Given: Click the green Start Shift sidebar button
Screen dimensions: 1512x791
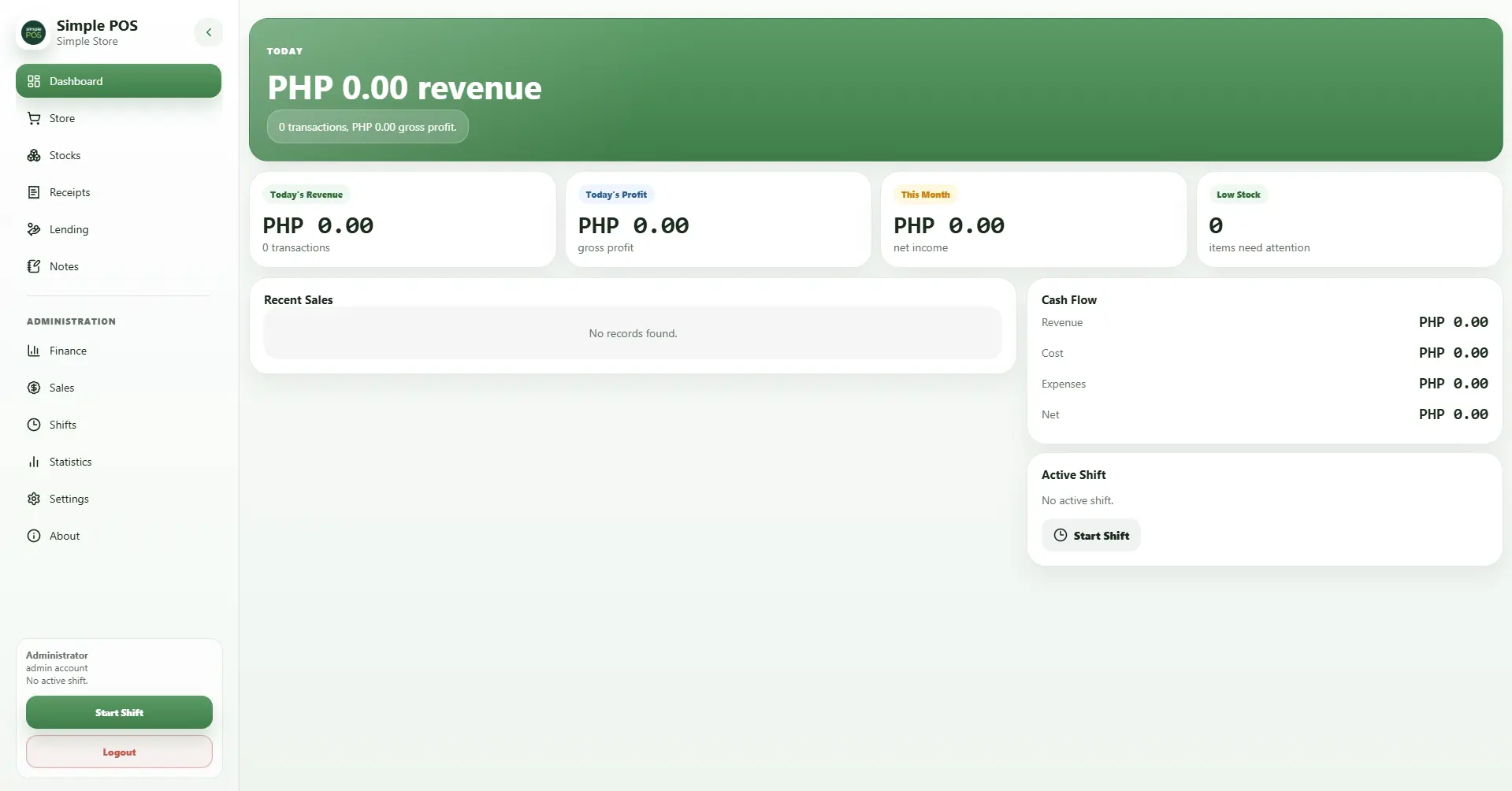Looking at the screenshot, I should pyautogui.click(x=119, y=712).
